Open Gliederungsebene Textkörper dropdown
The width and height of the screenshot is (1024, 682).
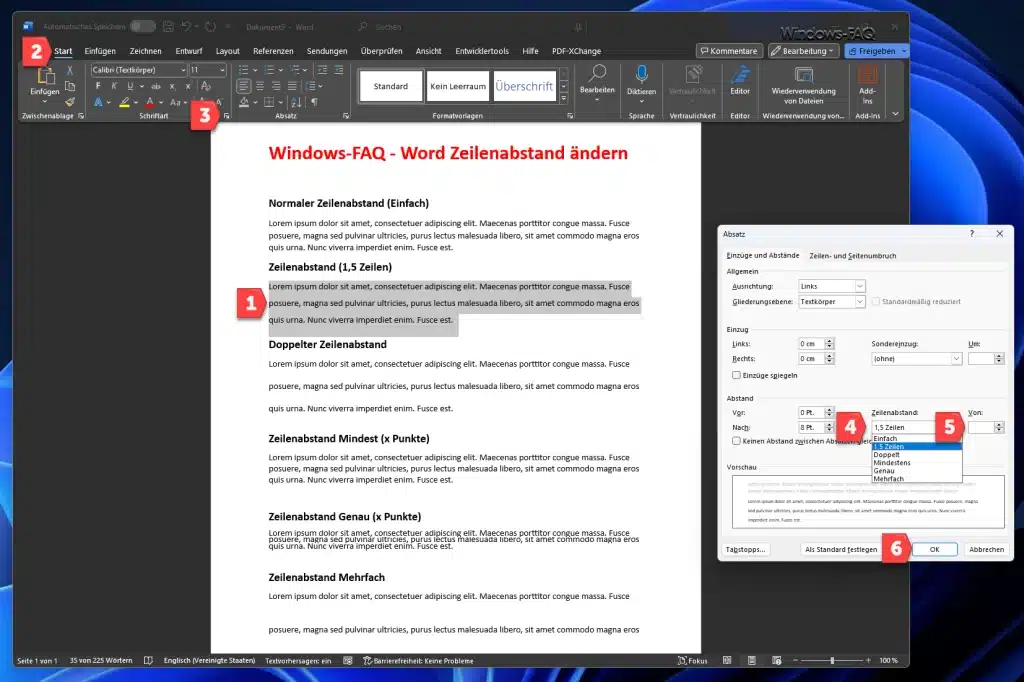click(x=860, y=301)
